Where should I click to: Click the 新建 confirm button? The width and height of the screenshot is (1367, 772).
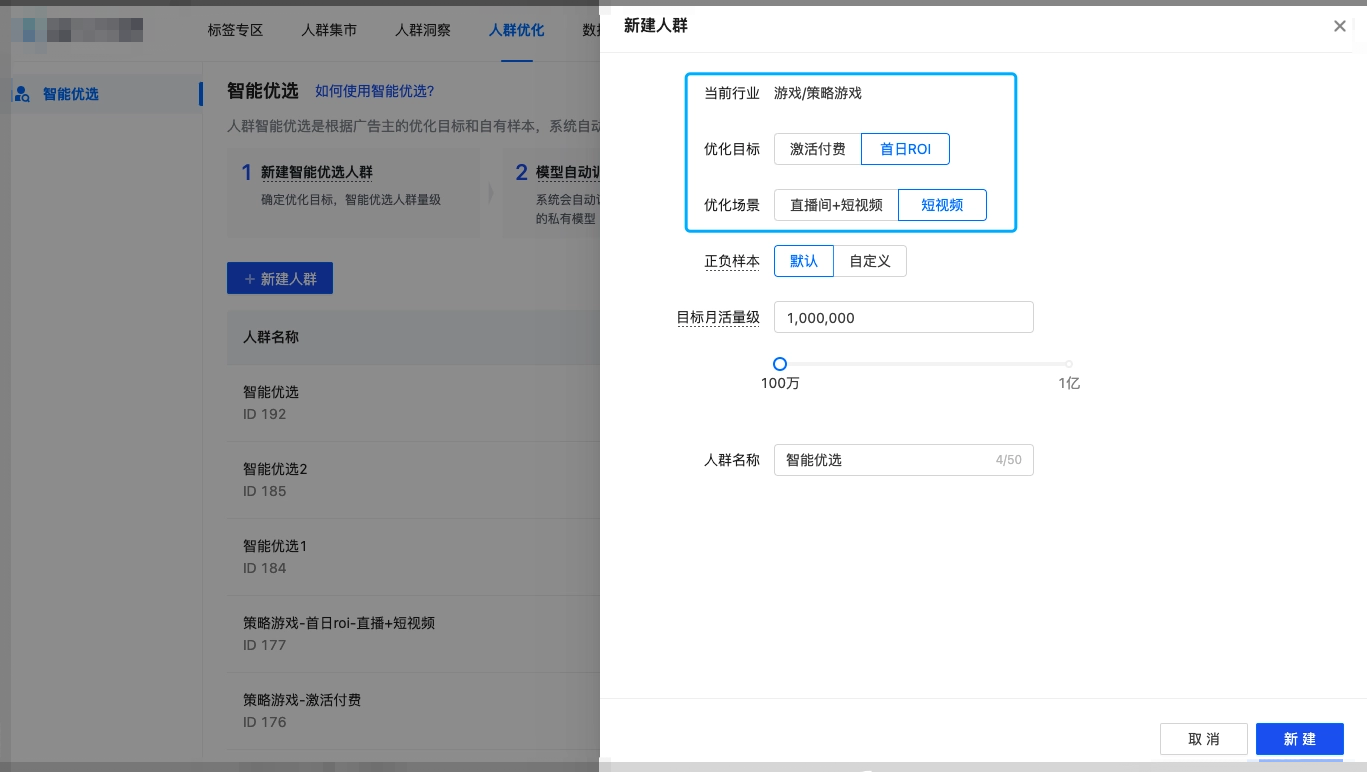1300,739
